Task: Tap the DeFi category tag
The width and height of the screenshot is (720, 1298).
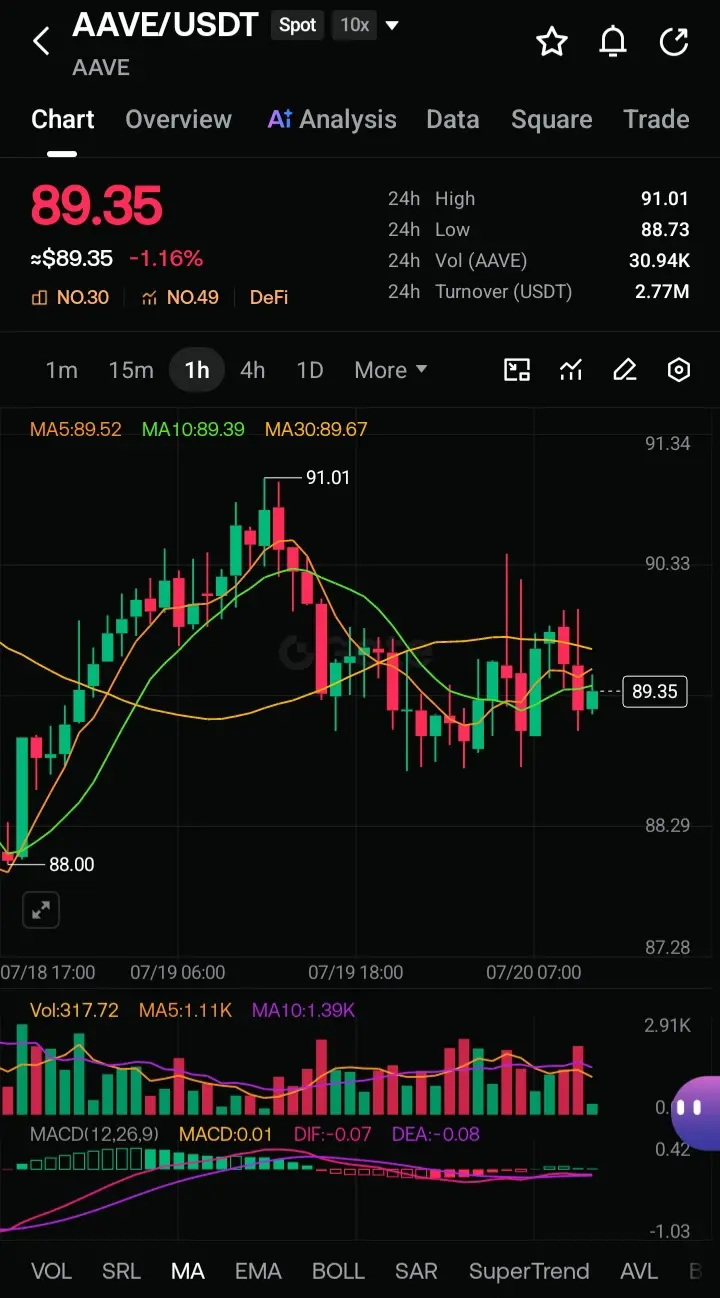Action: tap(269, 297)
